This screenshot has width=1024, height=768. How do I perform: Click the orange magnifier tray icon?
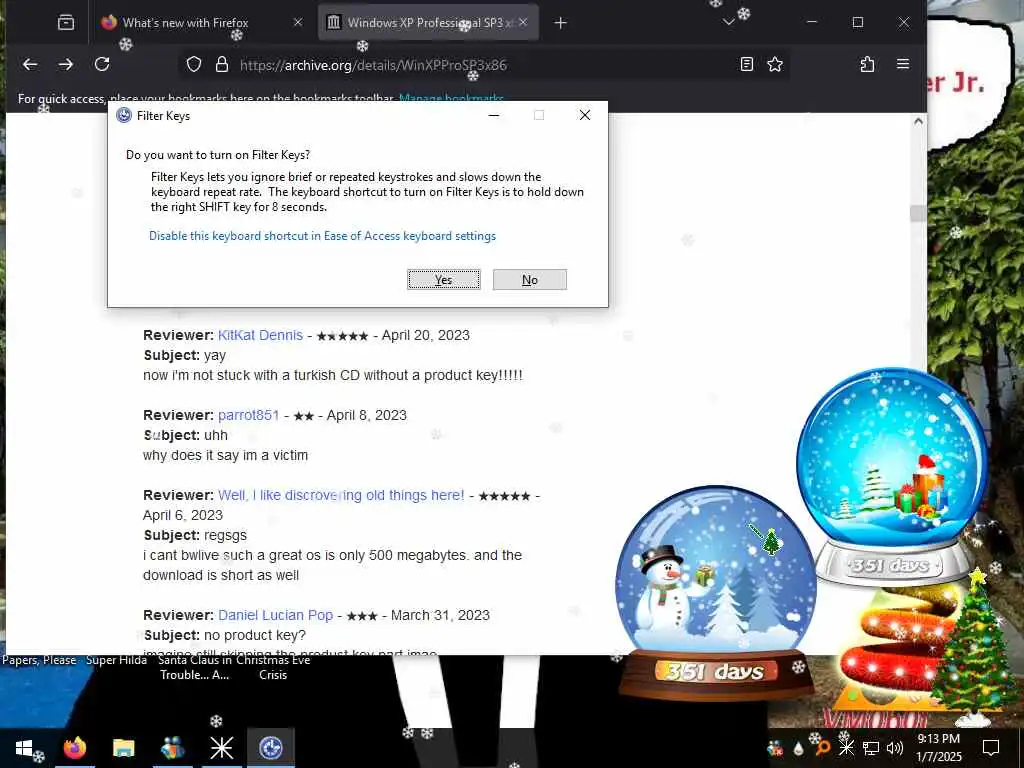pyautogui.click(x=822, y=748)
